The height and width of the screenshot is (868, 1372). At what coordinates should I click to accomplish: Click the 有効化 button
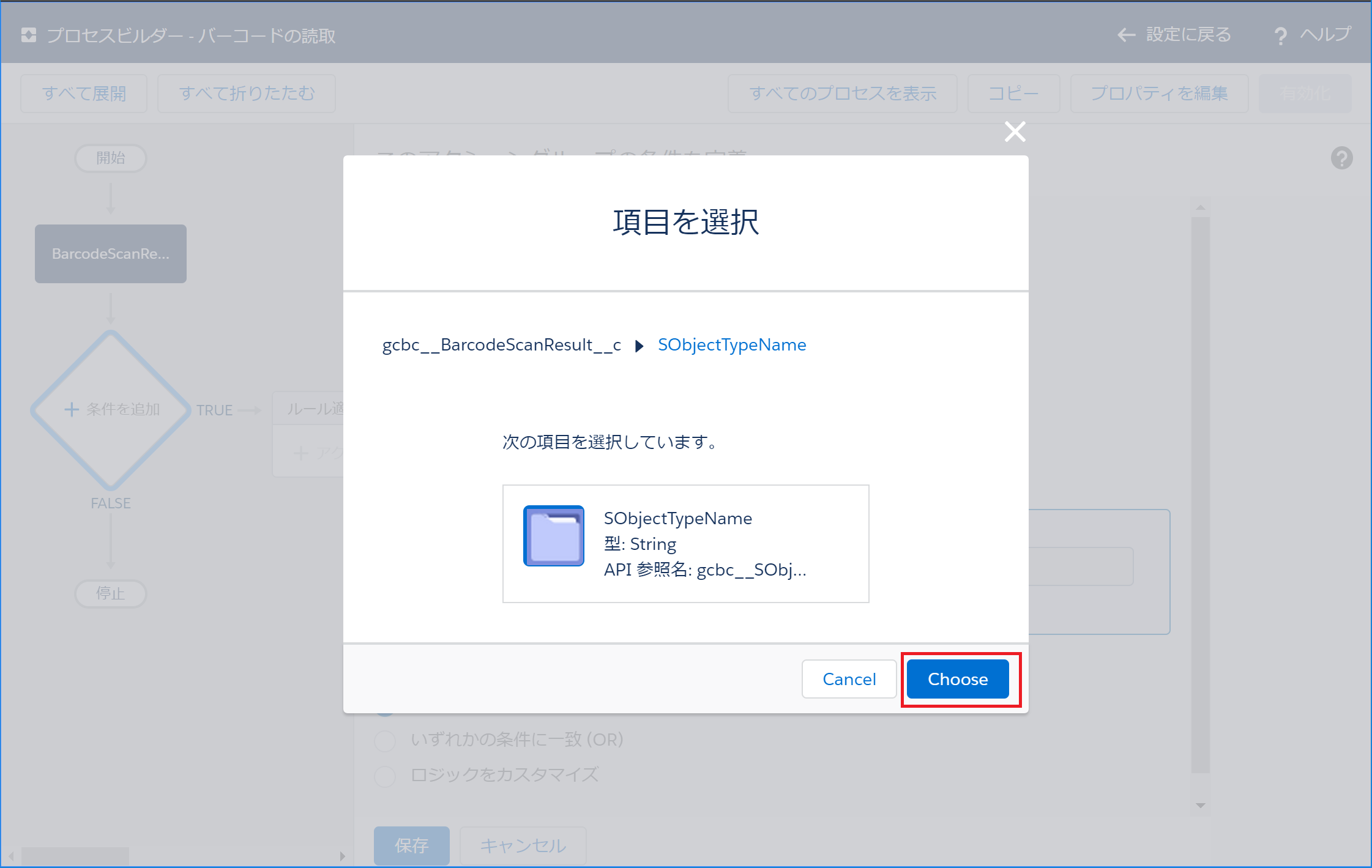click(1305, 94)
